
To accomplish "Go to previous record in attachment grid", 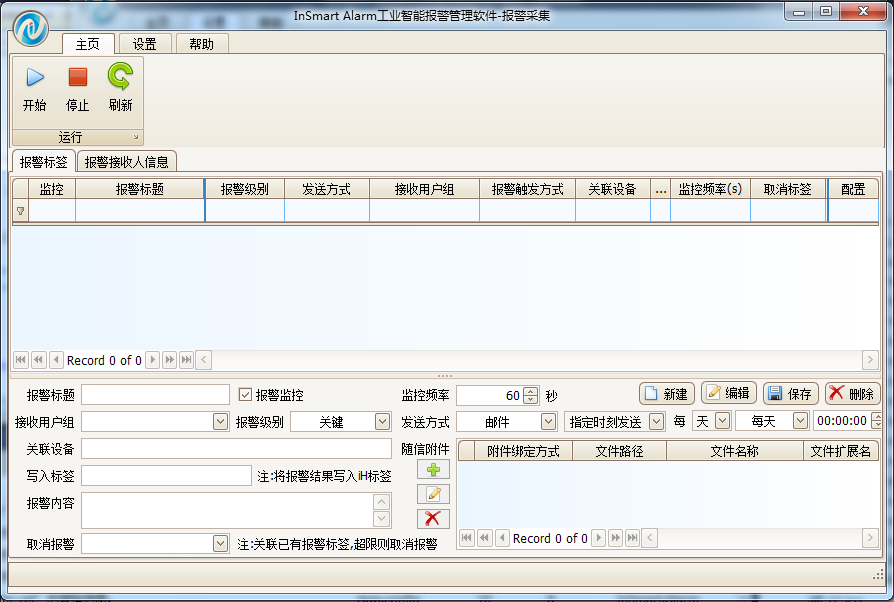I will [502, 538].
